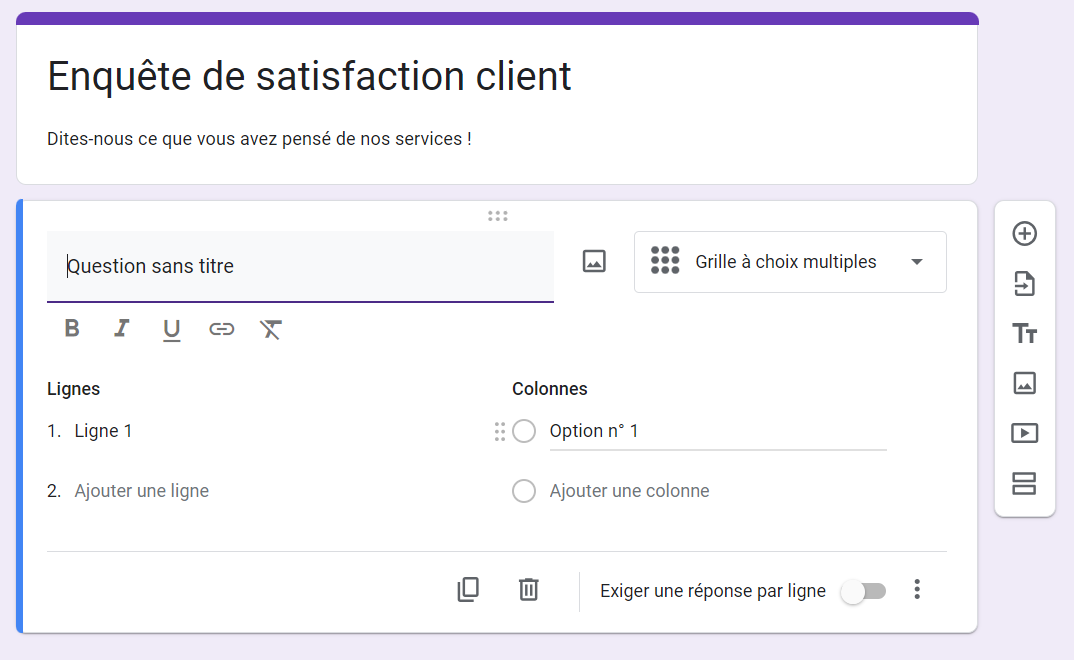The image size is (1074, 660).
Task: Click the import questions icon
Action: 1025,285
